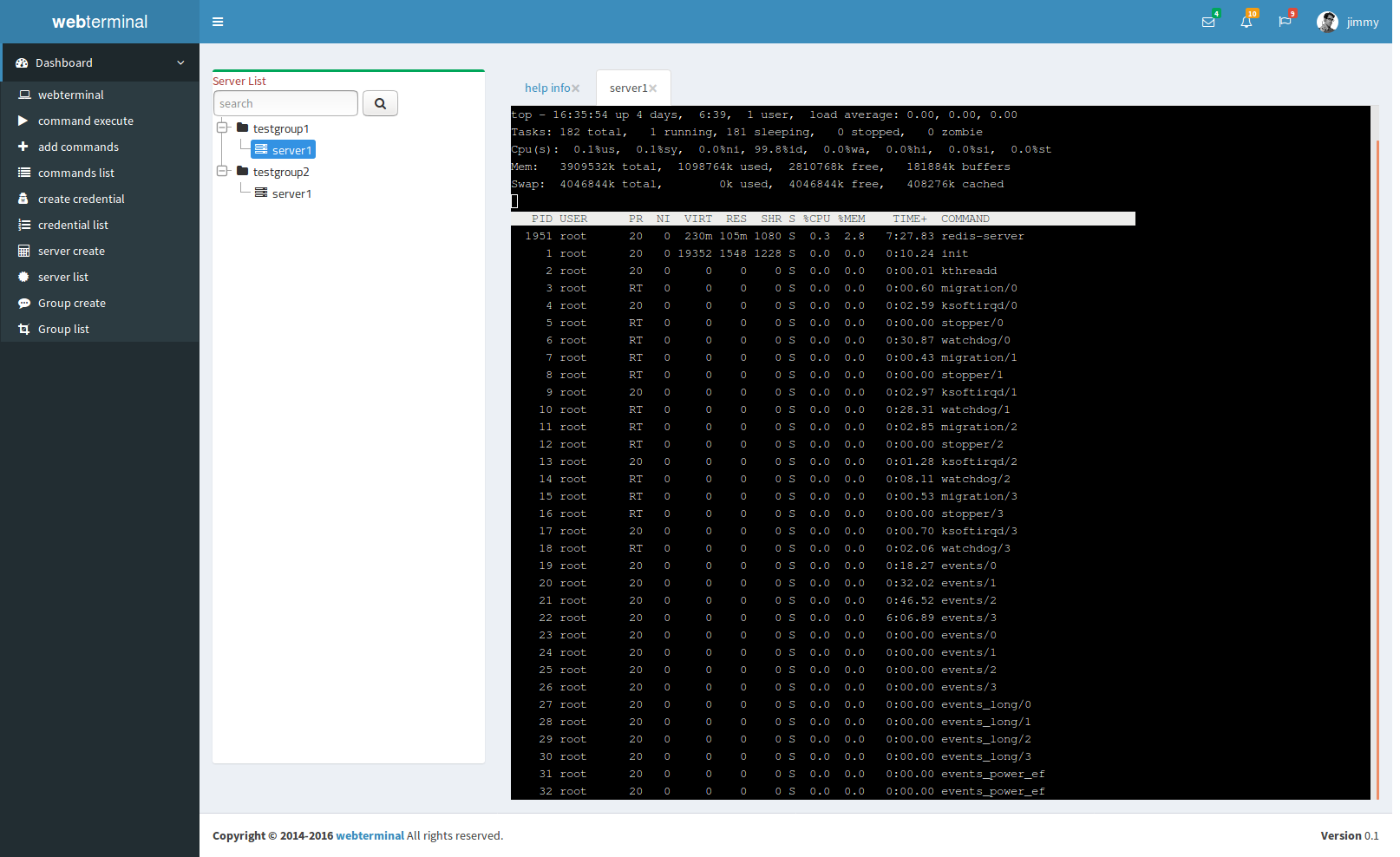This screenshot has height=857, width=1400.
Task: Select server1 under testgroup1
Action: [x=291, y=150]
